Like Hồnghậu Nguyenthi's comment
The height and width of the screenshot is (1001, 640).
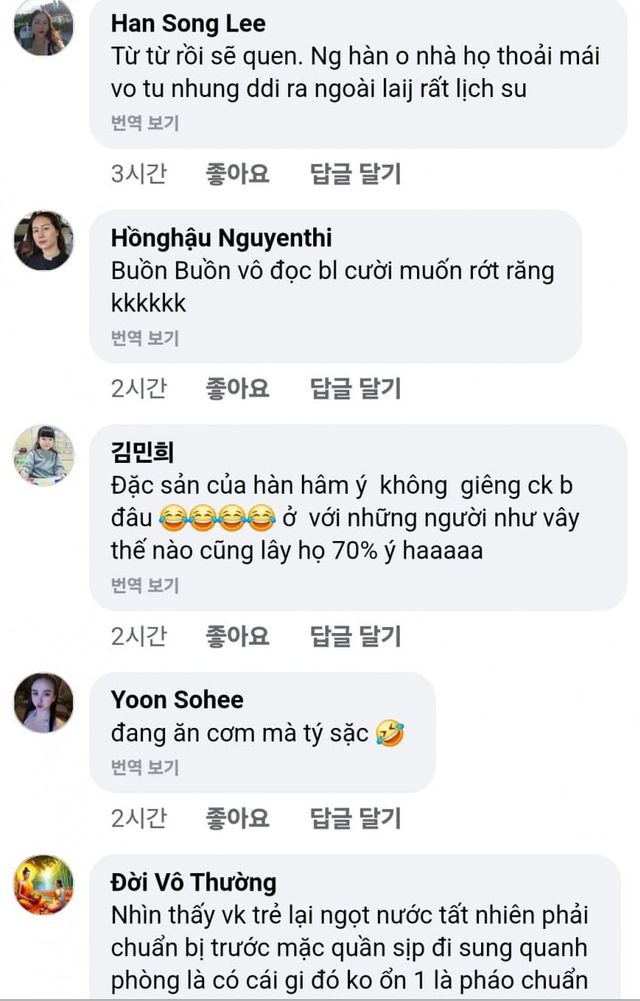click(x=237, y=388)
